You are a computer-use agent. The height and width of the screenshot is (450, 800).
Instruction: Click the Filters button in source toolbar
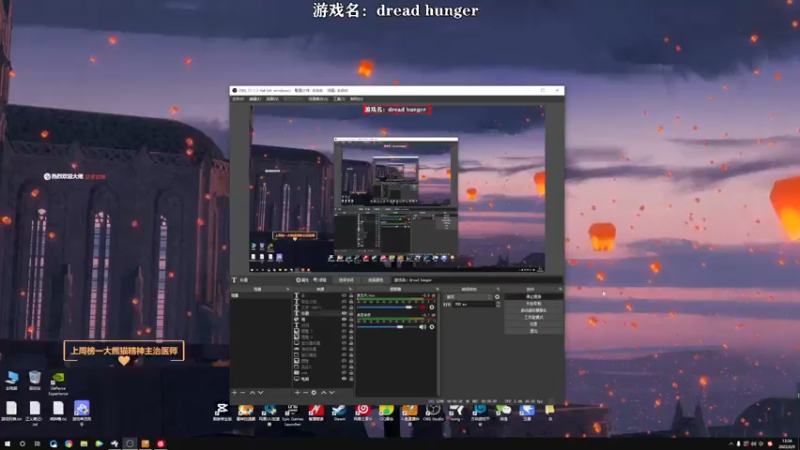pyautogui.click(x=320, y=280)
